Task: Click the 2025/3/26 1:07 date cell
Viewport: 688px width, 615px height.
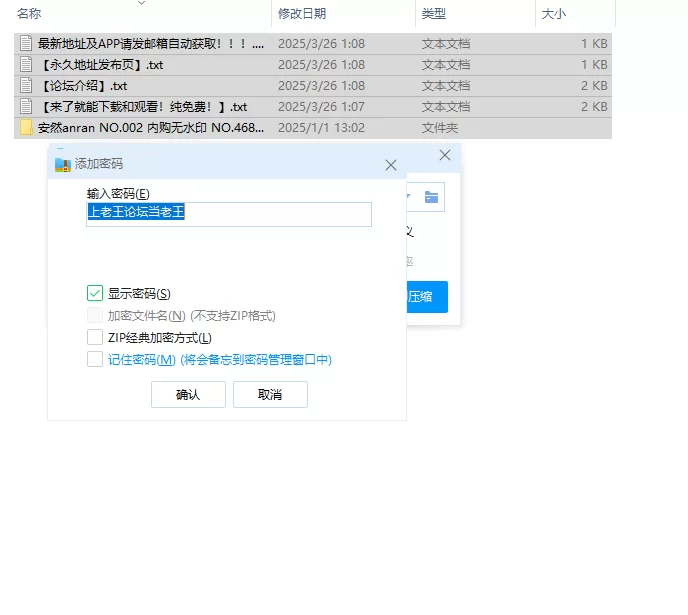Action: click(x=321, y=107)
